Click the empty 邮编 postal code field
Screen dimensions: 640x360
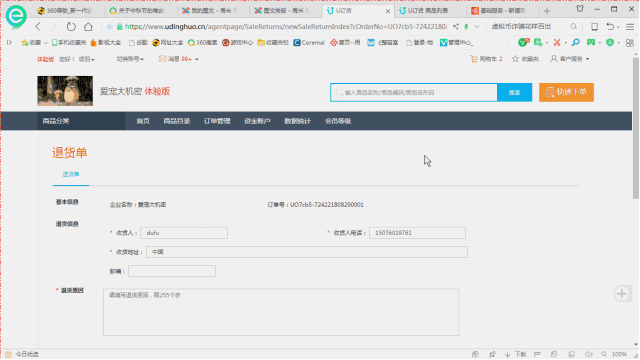click(x=172, y=271)
